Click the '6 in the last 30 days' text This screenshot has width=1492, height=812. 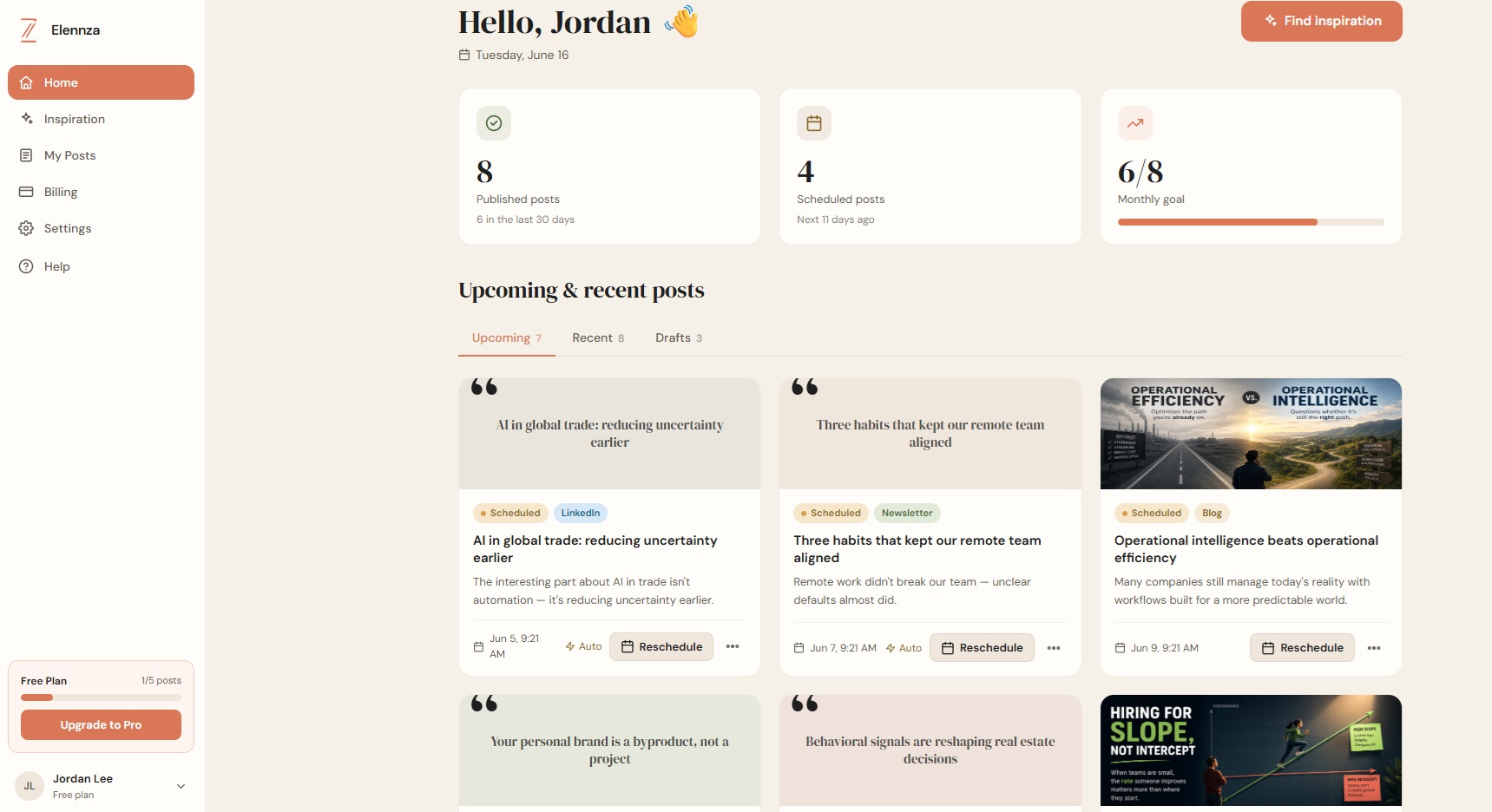click(x=525, y=219)
